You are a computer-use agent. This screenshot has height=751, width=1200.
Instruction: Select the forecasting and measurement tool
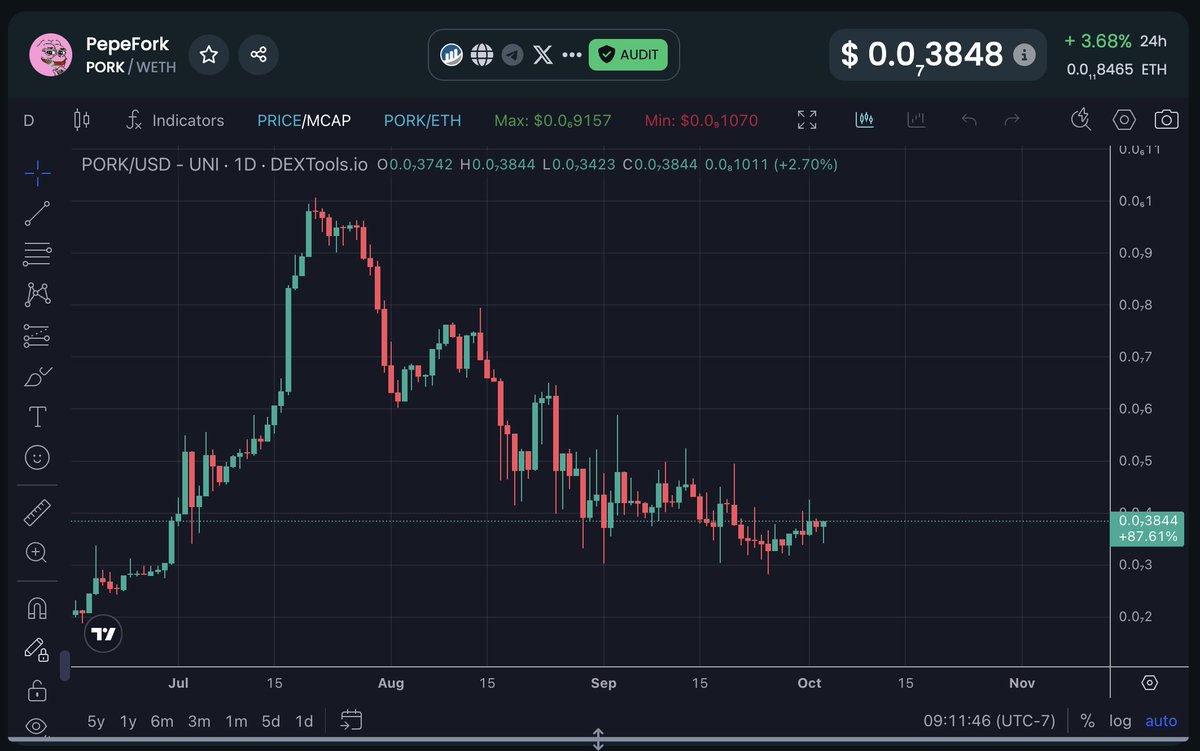[38, 336]
